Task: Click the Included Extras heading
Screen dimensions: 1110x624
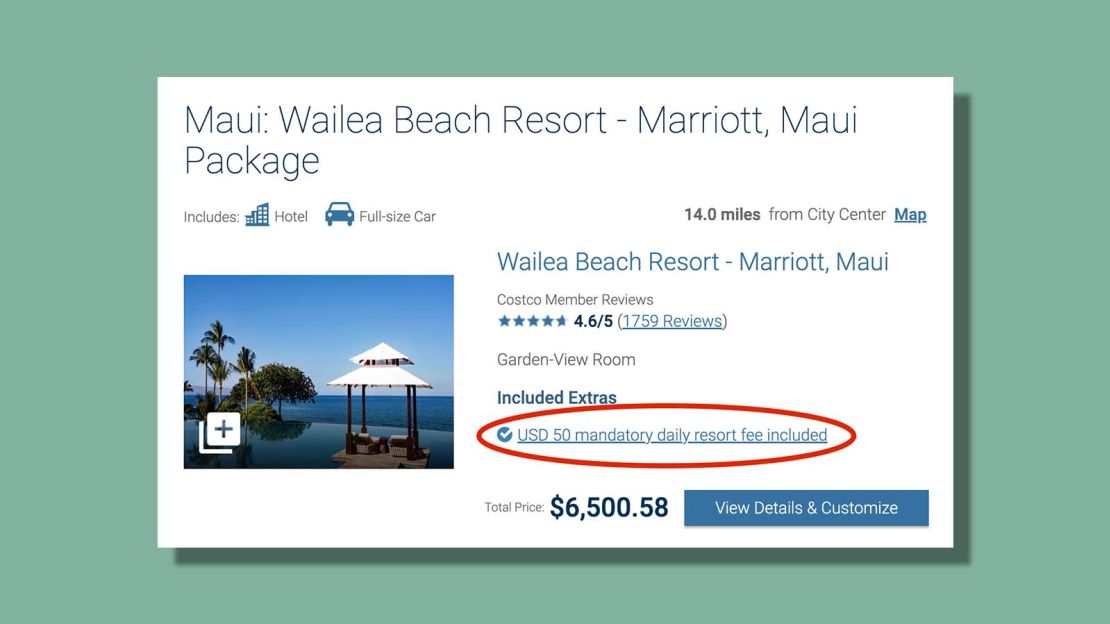Action: tap(556, 397)
